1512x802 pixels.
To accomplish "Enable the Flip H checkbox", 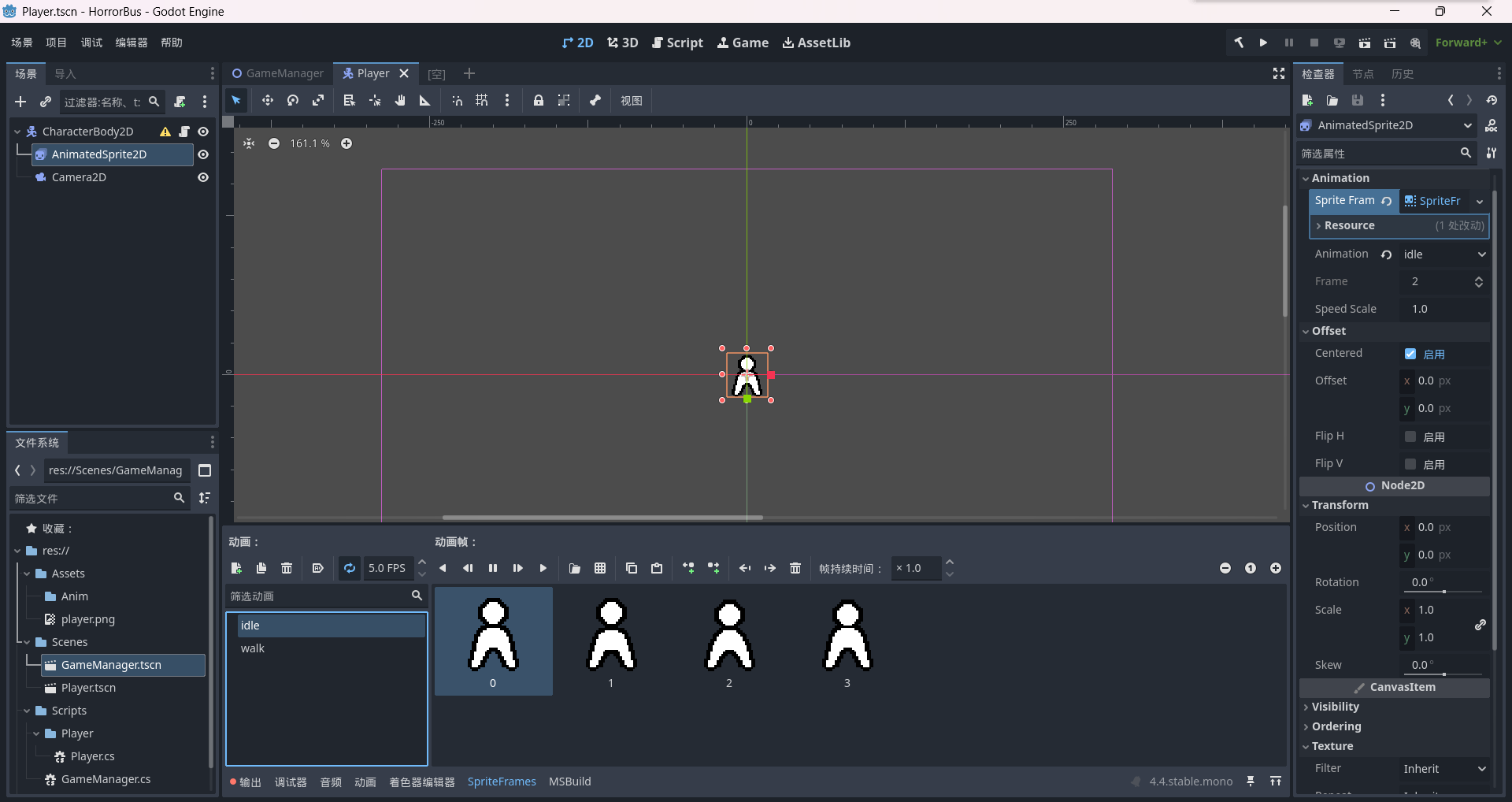I will point(1410,436).
